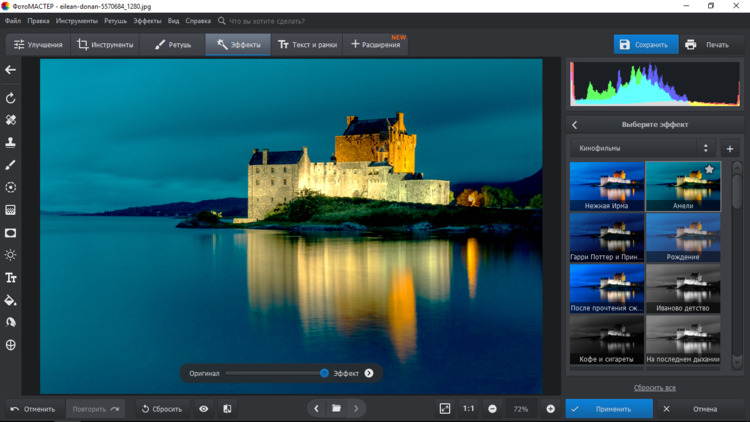750x422 pixels.
Task: Select the stamp tool
Action: point(11,143)
